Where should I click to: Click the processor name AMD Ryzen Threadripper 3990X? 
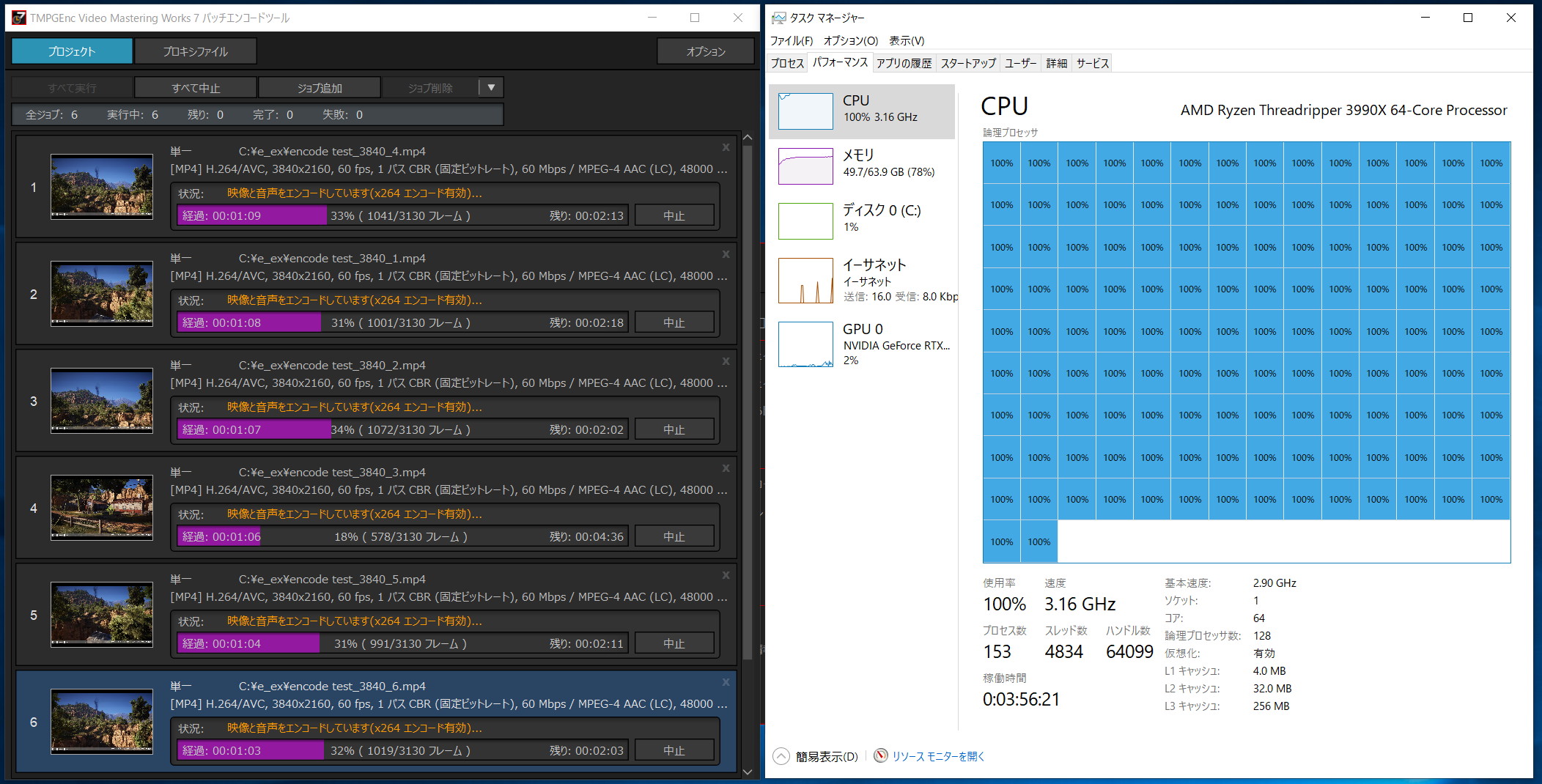pyautogui.click(x=1343, y=111)
